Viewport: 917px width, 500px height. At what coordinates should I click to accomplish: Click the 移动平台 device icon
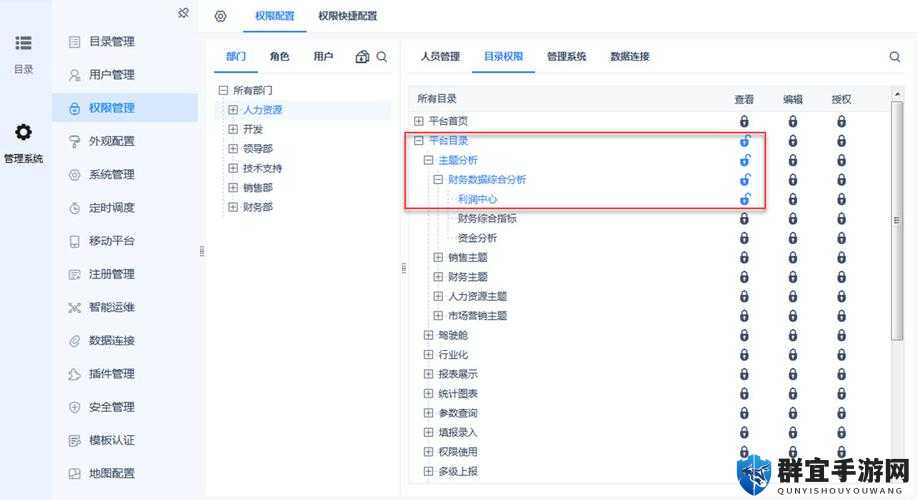point(74,241)
